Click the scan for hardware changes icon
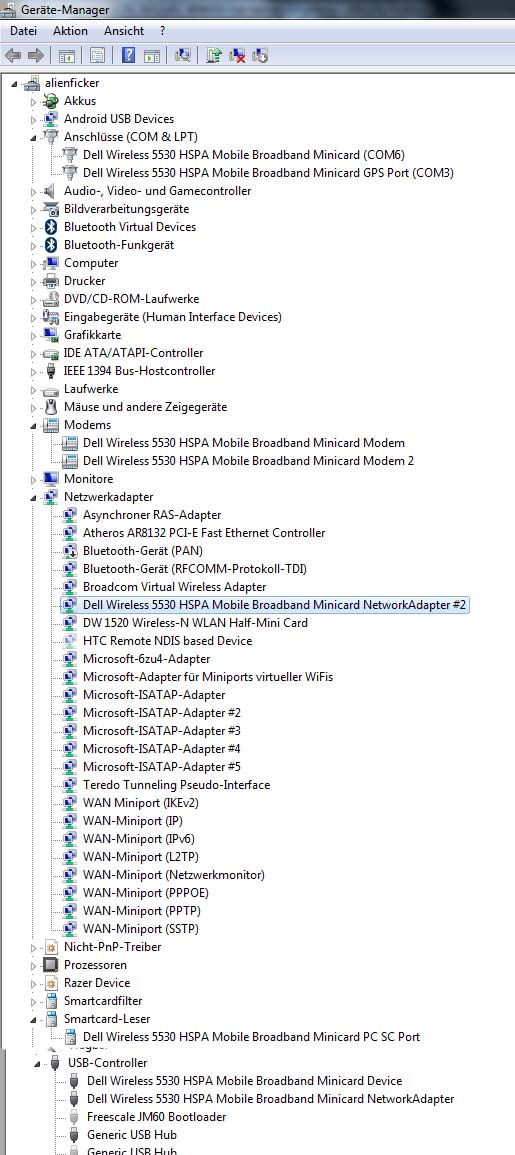This screenshot has height=1155, width=515. (183, 55)
